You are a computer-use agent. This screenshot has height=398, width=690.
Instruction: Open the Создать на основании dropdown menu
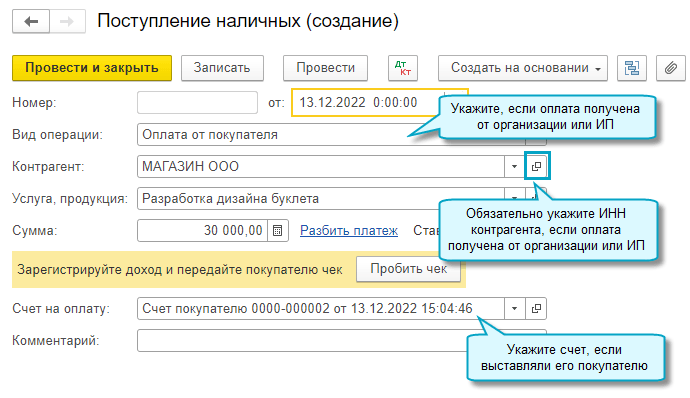coord(523,68)
